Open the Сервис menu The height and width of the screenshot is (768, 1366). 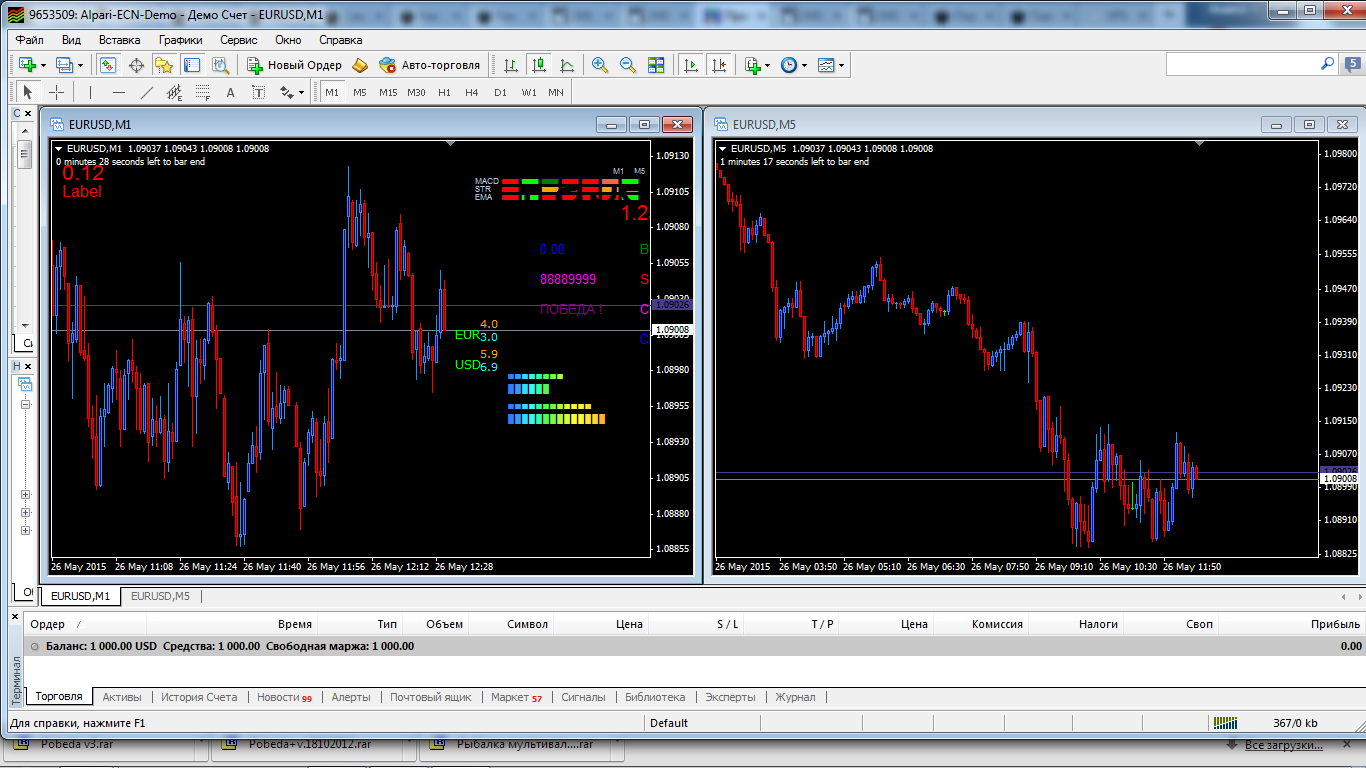pyautogui.click(x=239, y=40)
